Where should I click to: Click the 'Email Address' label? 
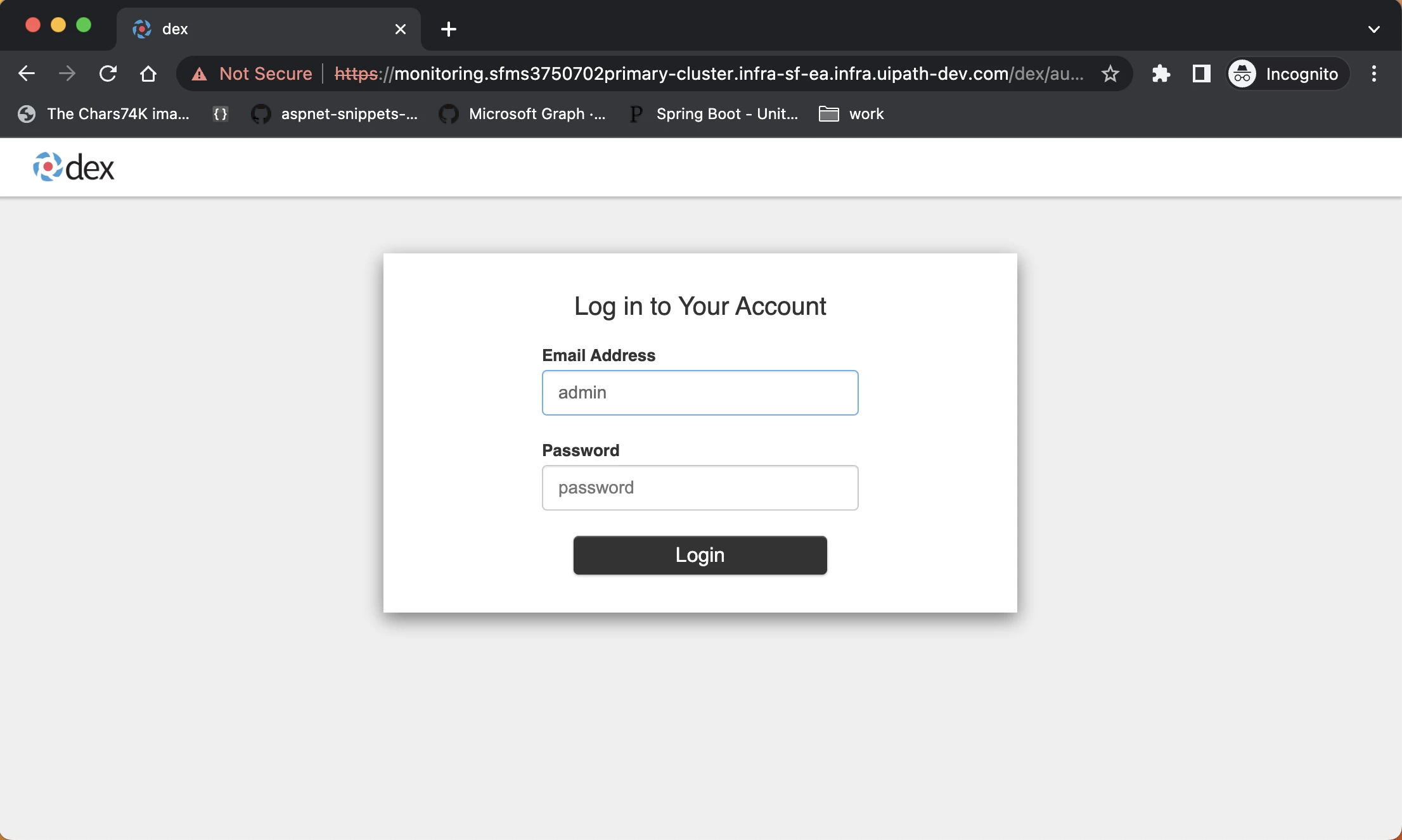pos(598,355)
